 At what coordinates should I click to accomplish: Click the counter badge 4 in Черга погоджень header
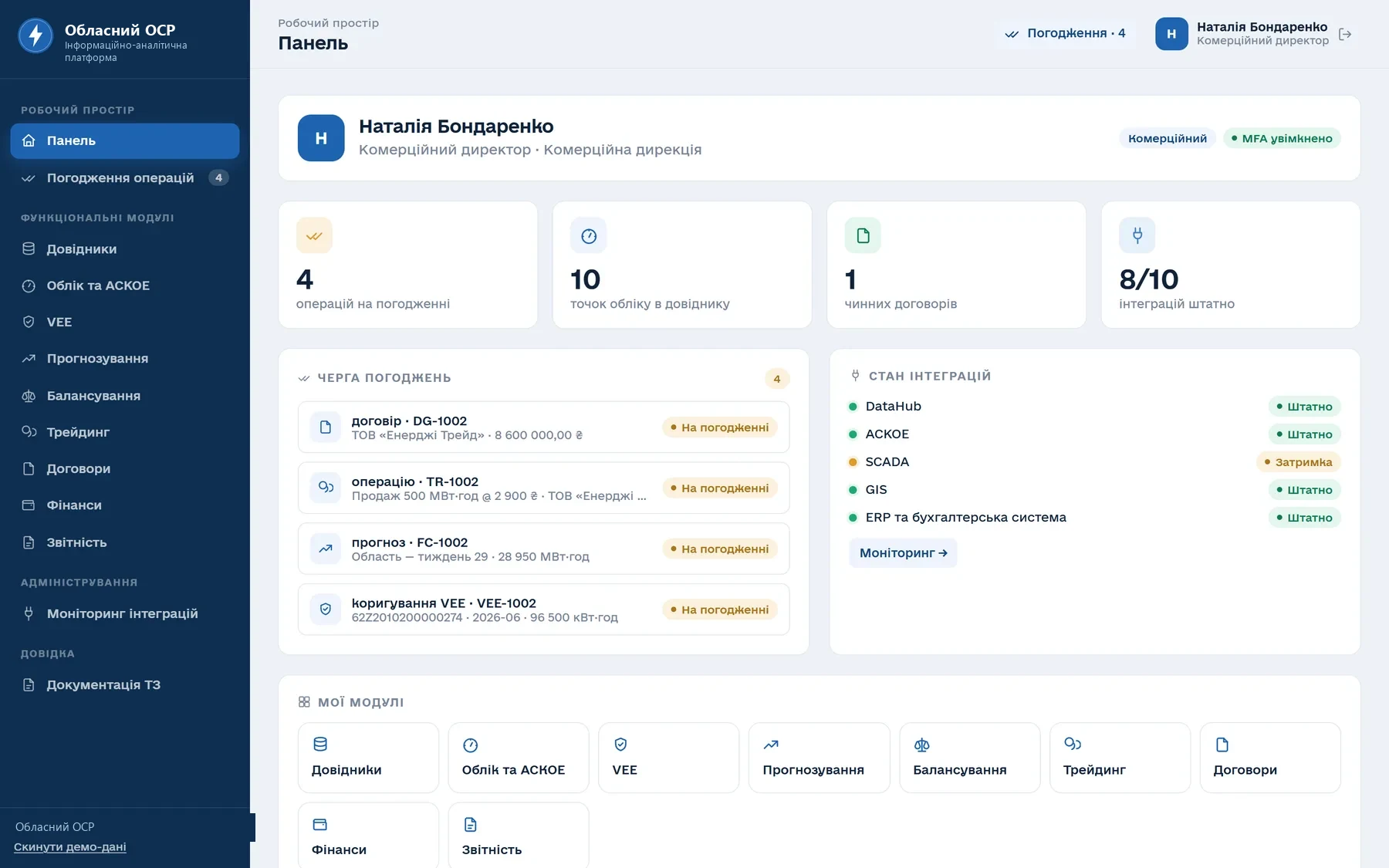point(777,379)
